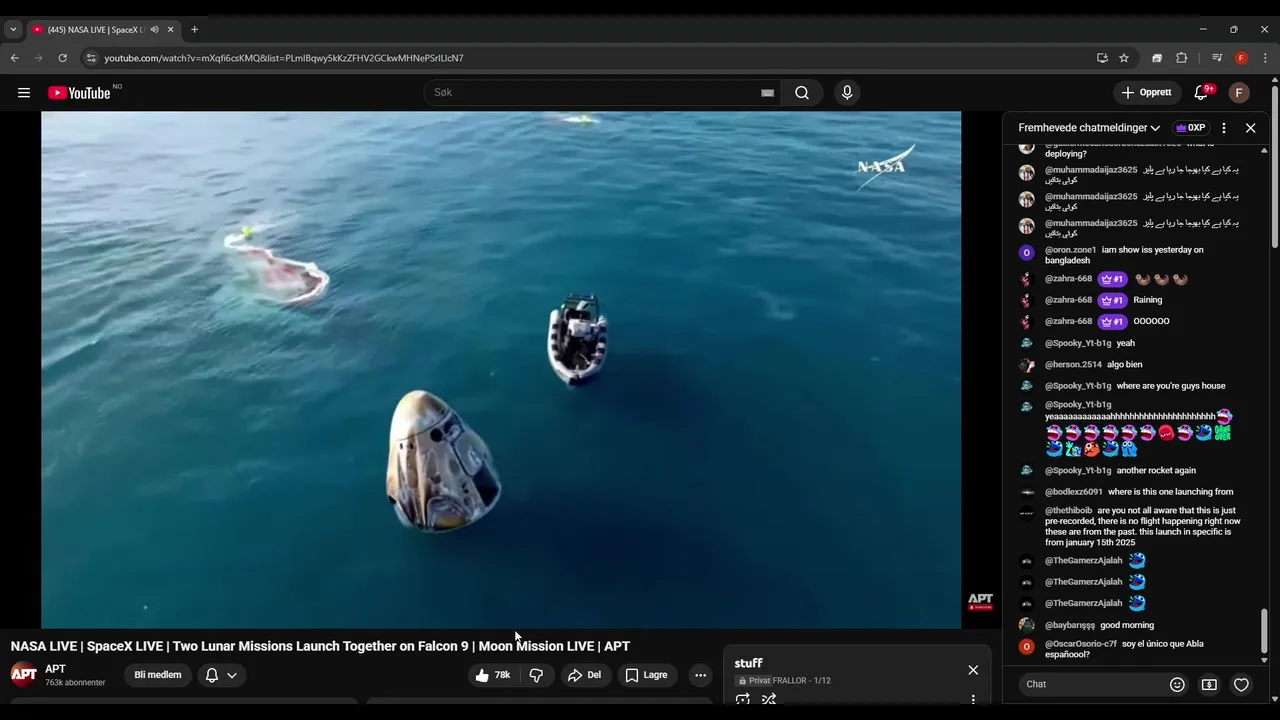Image resolution: width=1280 pixels, height=720 pixels.
Task: Open Chrome three-dot menu
Action: pos(1265,58)
